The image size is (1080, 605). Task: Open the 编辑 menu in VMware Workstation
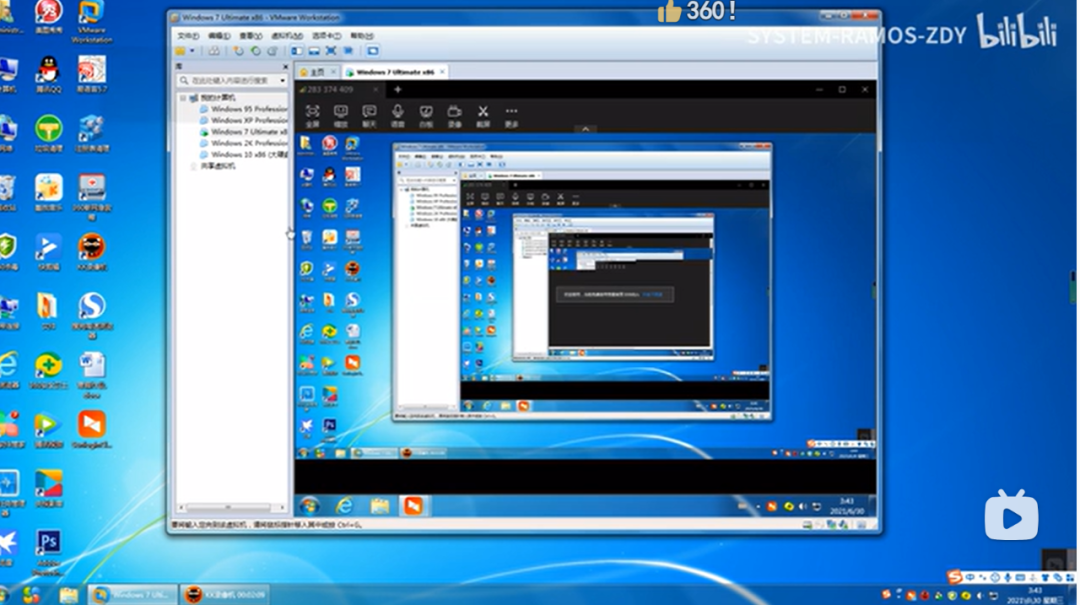219,36
